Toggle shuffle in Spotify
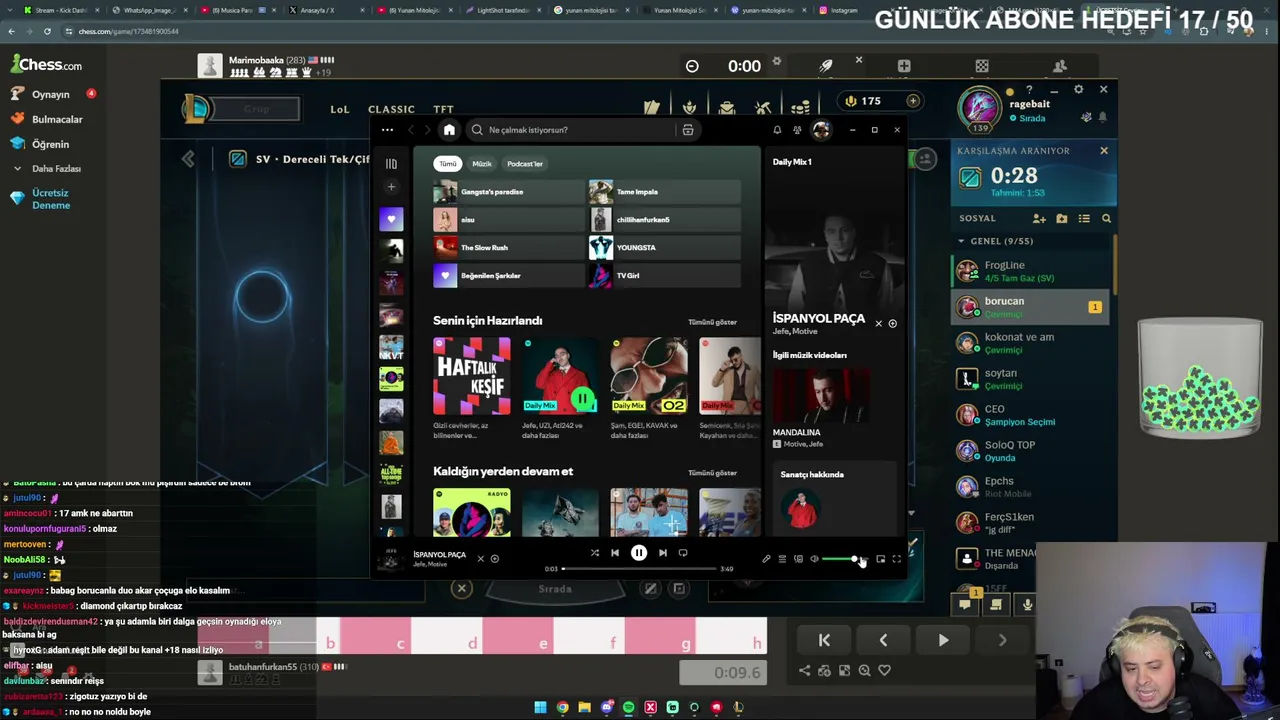The height and width of the screenshot is (720, 1280). (x=595, y=553)
